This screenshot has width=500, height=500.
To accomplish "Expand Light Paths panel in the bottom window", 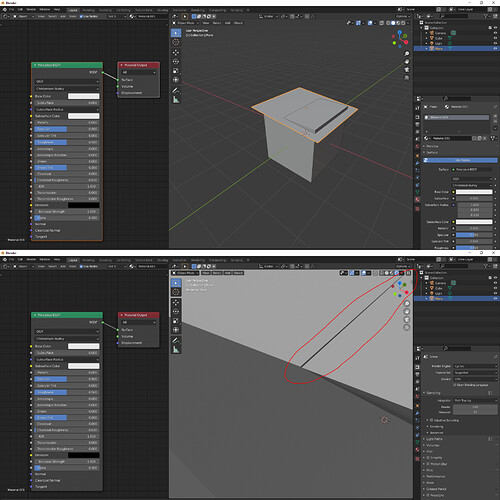I will pyautogui.click(x=434, y=439).
